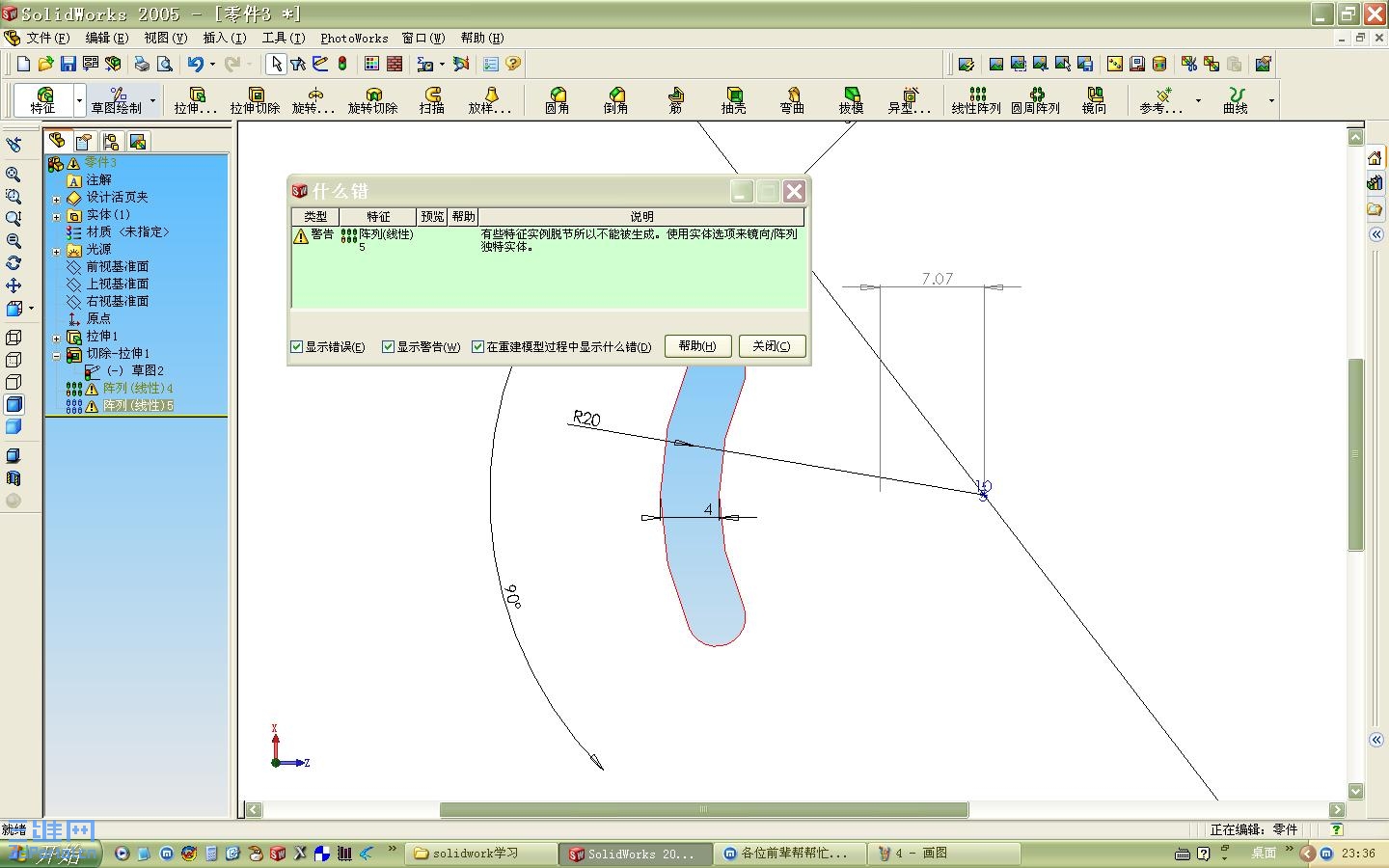Switch to 各位前辈帮帮忙 taskbar window

(x=791, y=854)
